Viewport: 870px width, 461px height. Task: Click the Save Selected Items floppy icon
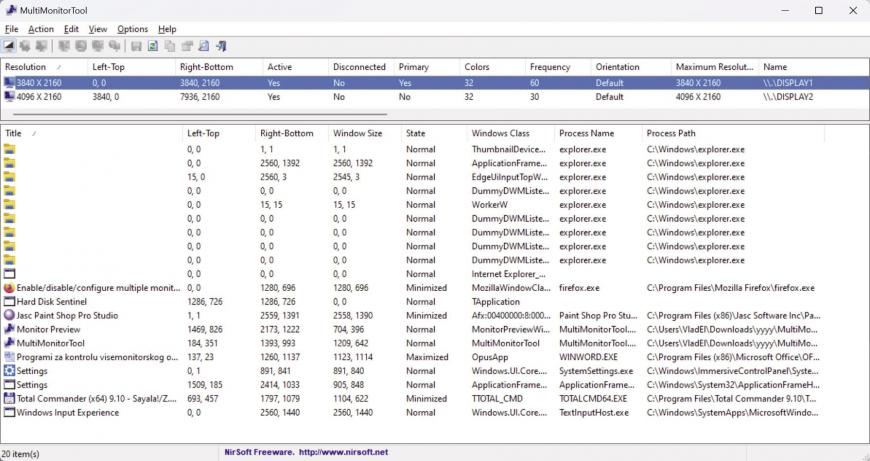tap(136, 46)
